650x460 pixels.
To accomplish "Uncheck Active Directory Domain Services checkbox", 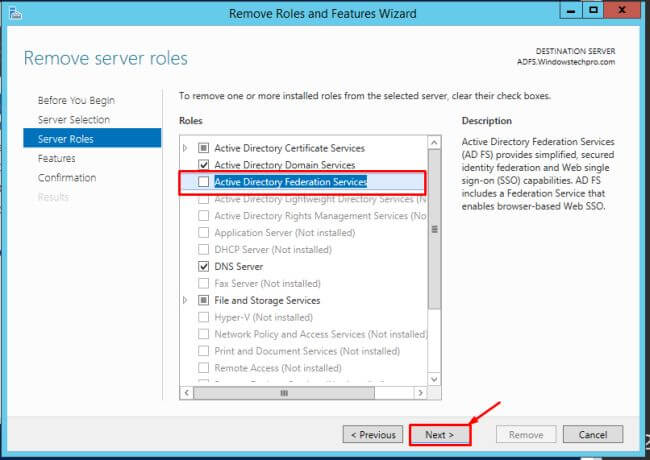I will (203, 165).
